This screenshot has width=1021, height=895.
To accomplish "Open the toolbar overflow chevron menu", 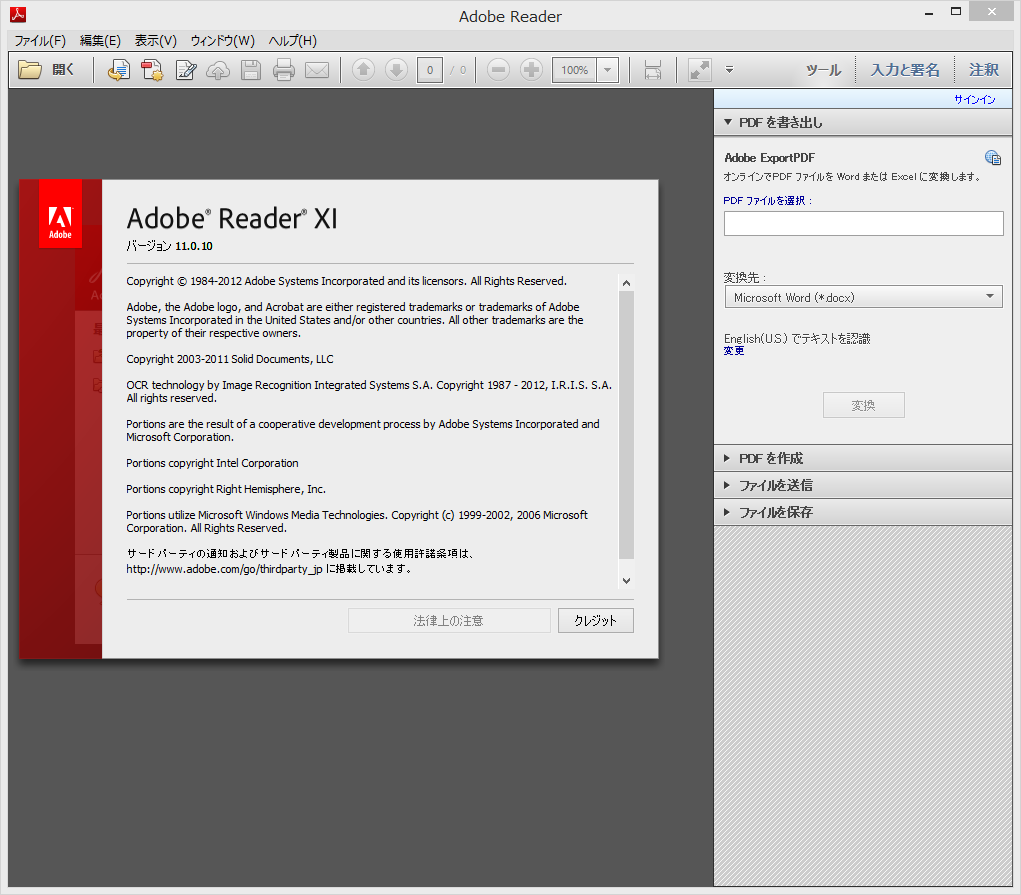I will pyautogui.click(x=729, y=69).
